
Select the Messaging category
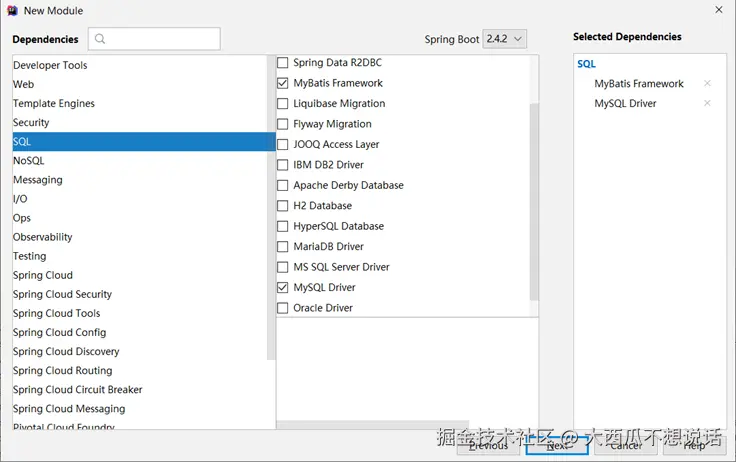pos(139,180)
